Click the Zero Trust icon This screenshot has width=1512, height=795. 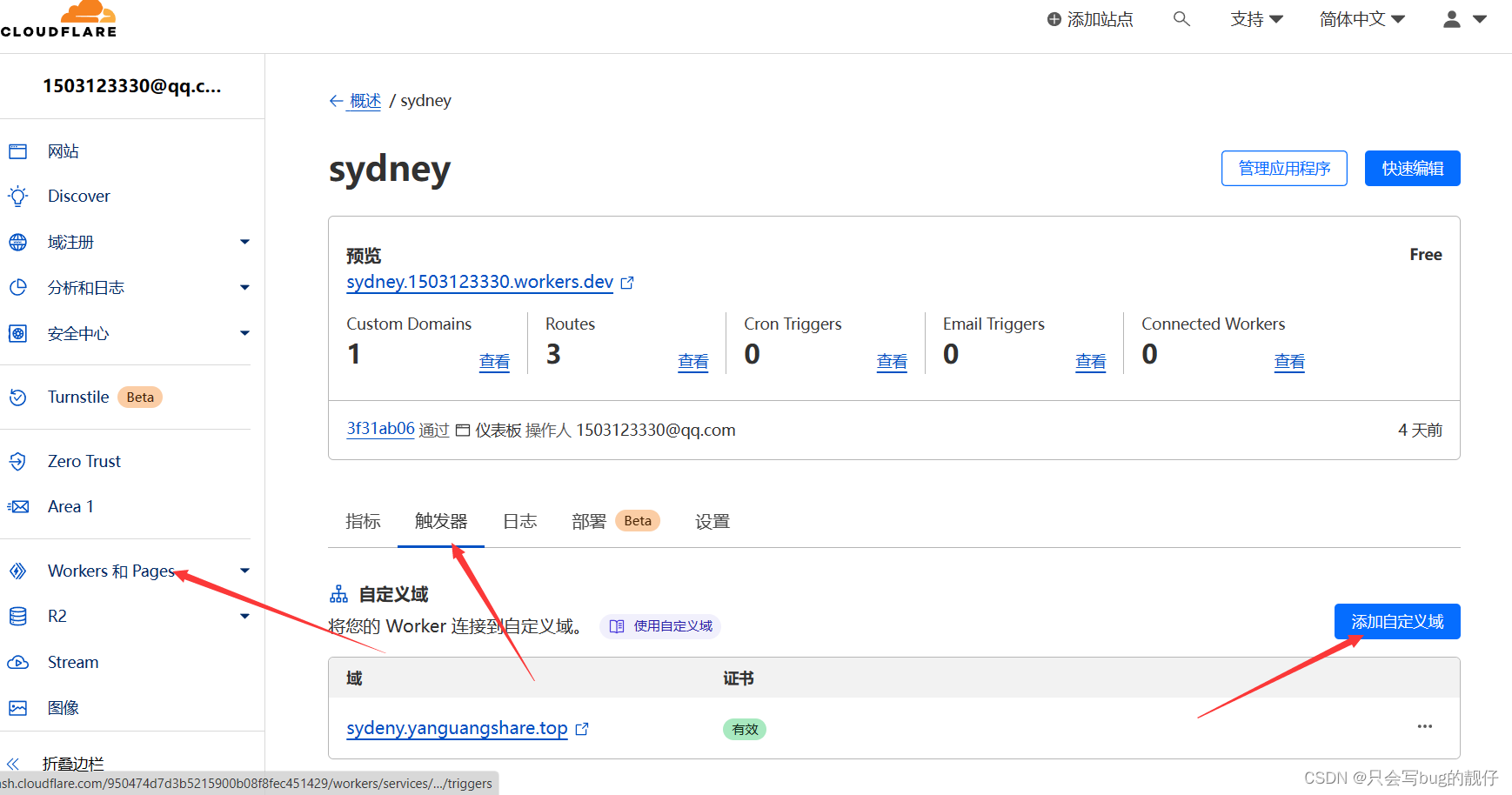18,461
